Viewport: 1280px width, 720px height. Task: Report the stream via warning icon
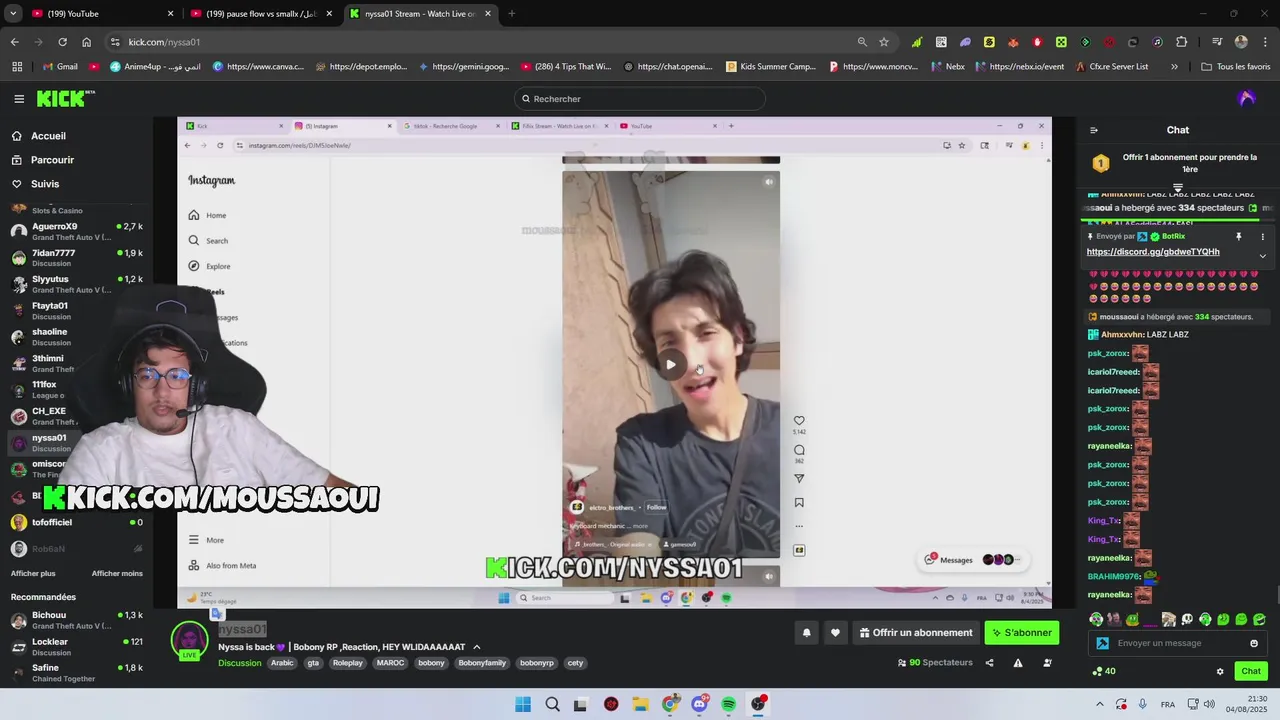[1018, 663]
